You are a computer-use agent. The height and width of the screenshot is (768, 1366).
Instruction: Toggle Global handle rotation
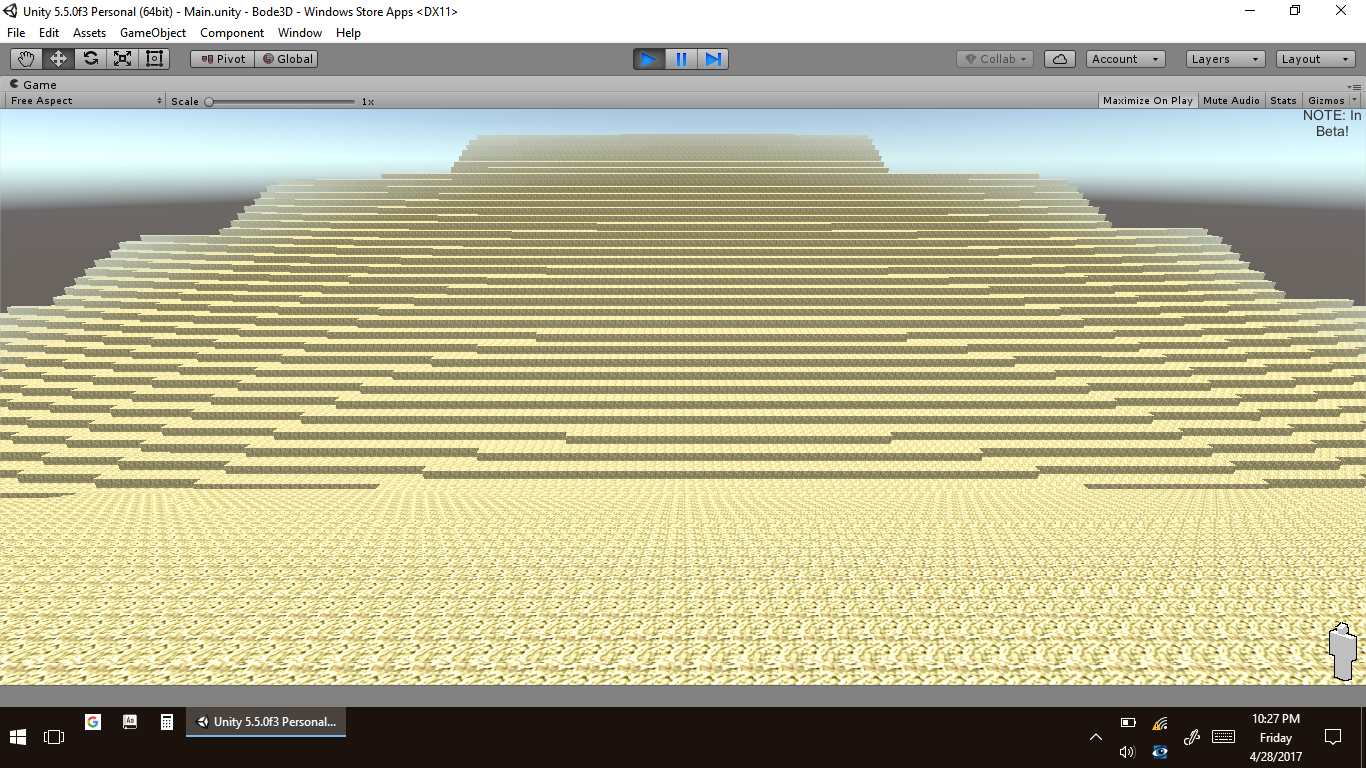pos(287,59)
